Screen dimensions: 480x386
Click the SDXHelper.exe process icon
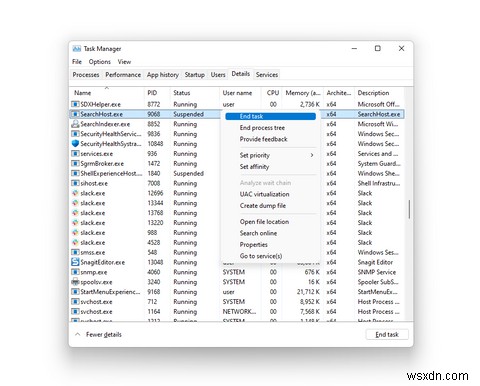point(75,104)
